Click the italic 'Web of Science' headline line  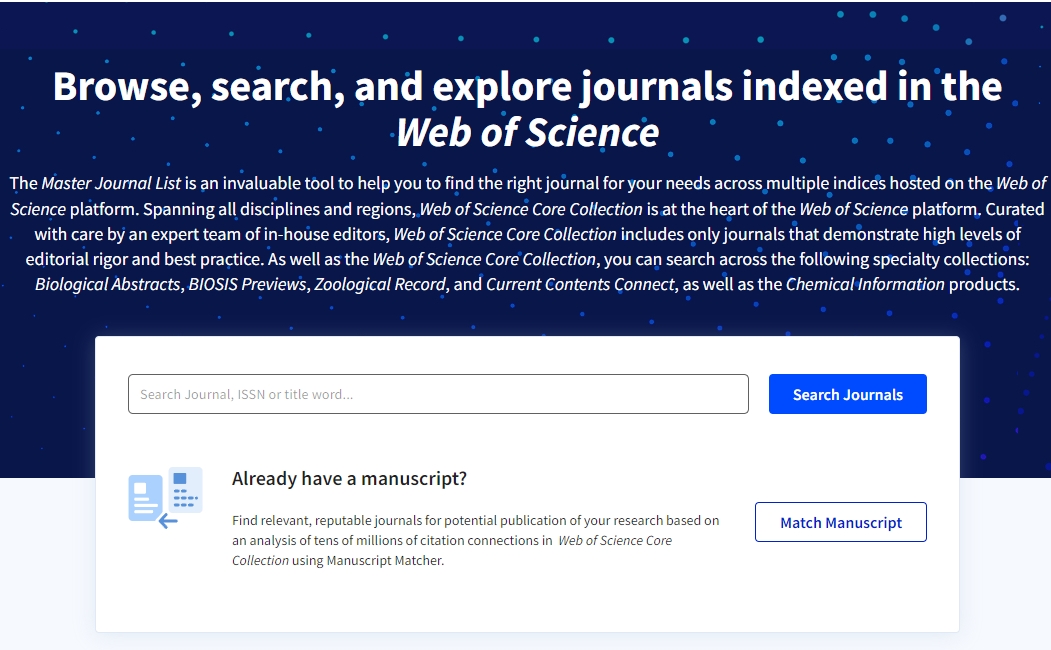point(528,132)
